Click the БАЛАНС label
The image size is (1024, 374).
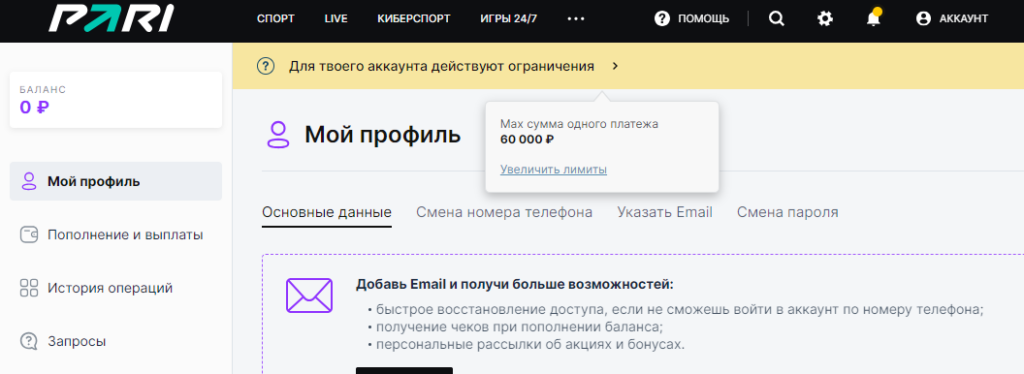(x=43, y=89)
